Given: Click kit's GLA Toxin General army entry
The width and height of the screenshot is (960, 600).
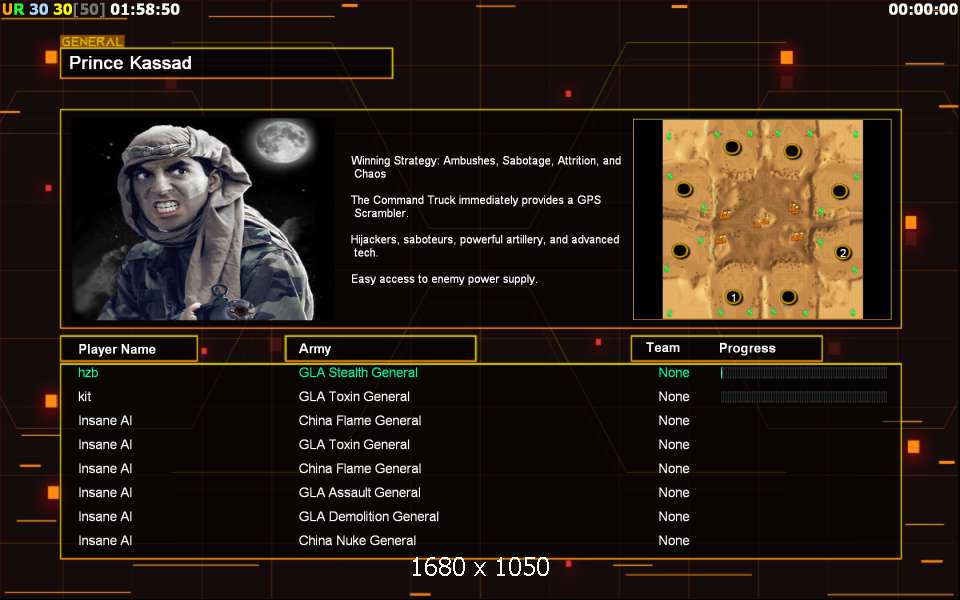Looking at the screenshot, I should coord(354,396).
